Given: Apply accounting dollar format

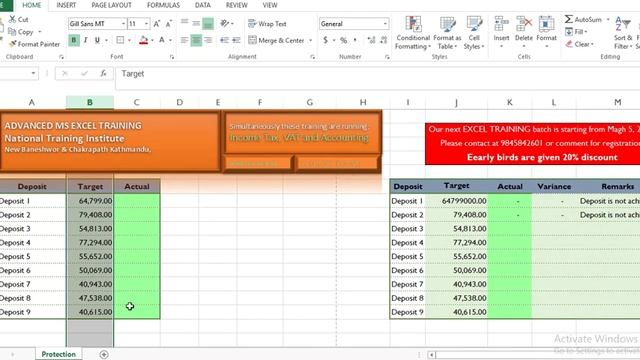Looking at the screenshot, I should point(325,40).
